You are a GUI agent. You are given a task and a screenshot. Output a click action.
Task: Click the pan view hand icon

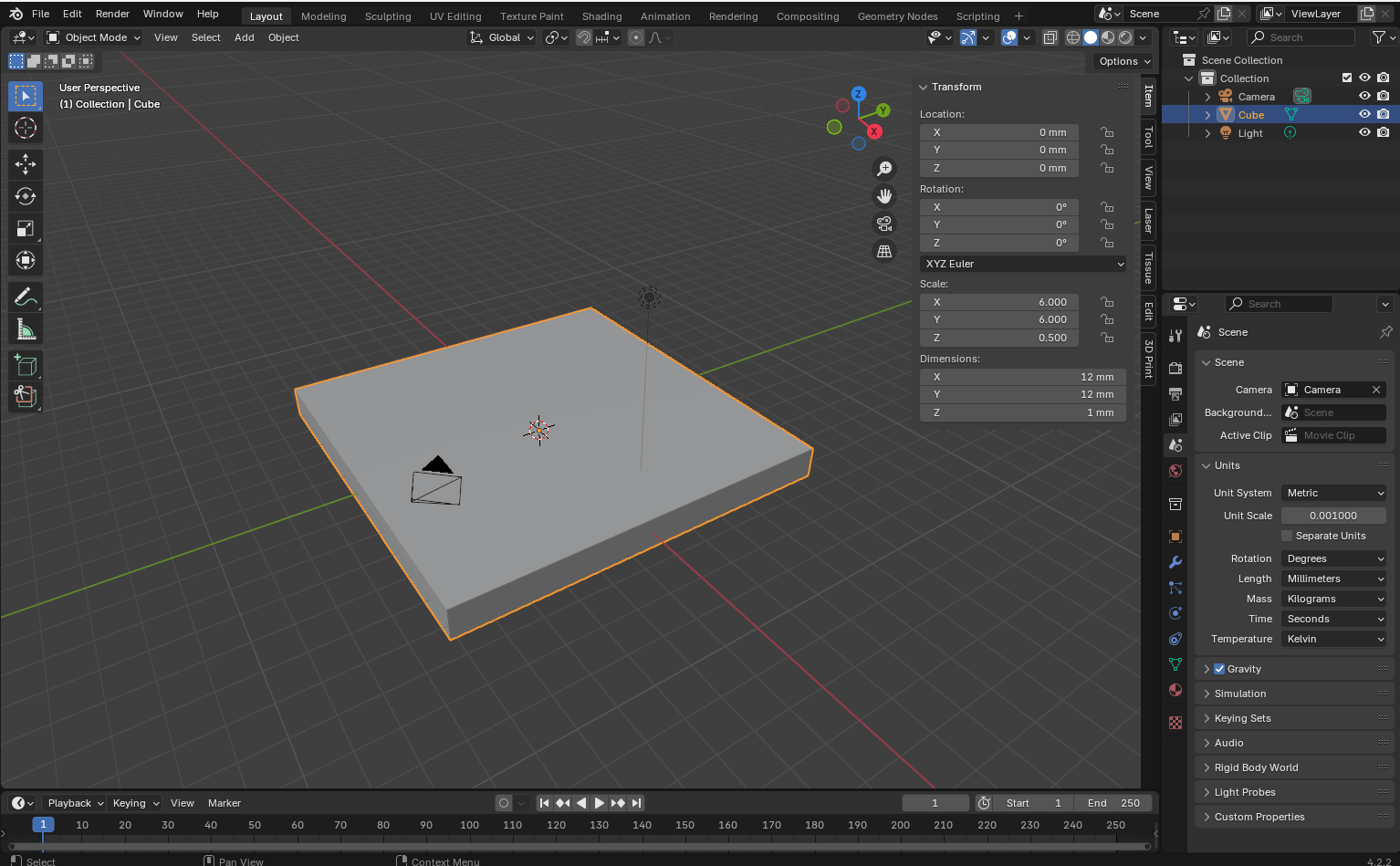(884, 195)
